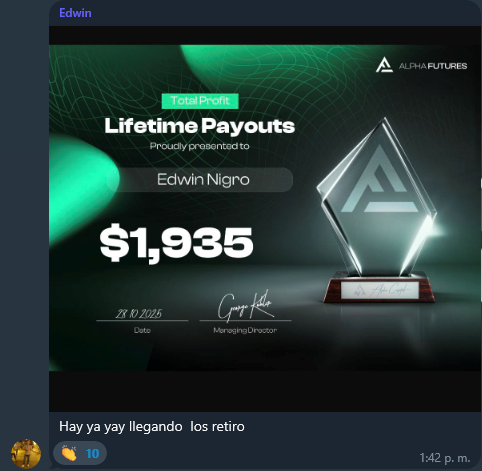482x471 pixels.
Task: Click the green "Total Profit" badge
Action: 200,101
